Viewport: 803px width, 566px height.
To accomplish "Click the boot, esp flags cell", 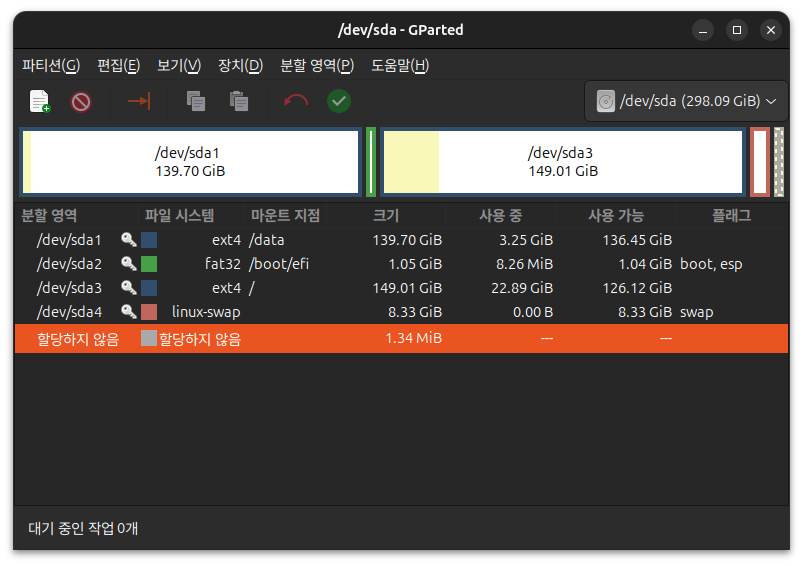I will pos(711,264).
